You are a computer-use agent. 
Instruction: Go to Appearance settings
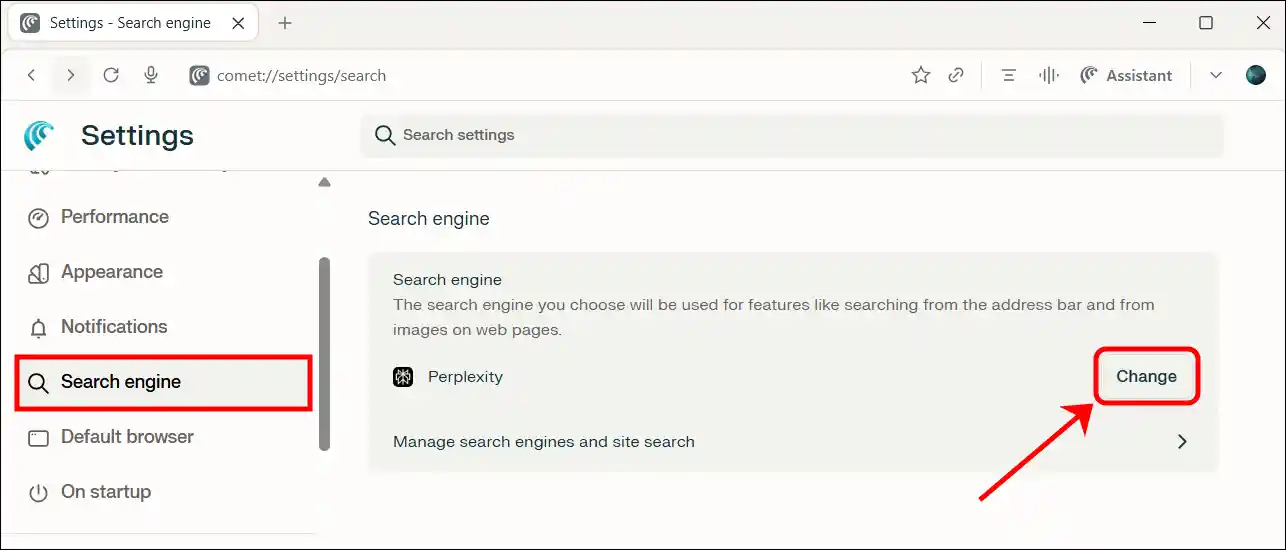pyautogui.click(x=111, y=272)
